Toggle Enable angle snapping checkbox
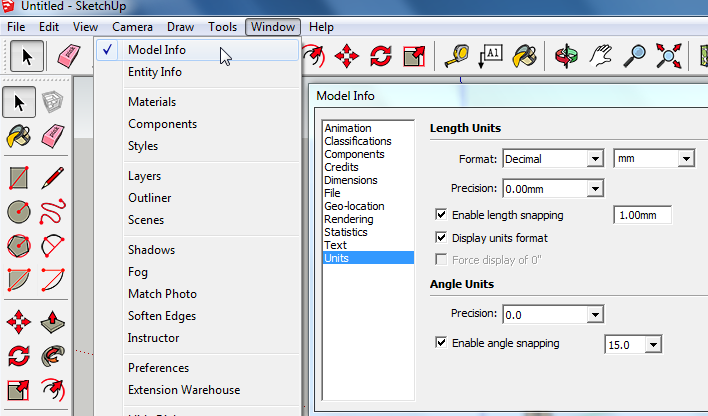Viewport: 708px width, 416px height. (x=441, y=343)
